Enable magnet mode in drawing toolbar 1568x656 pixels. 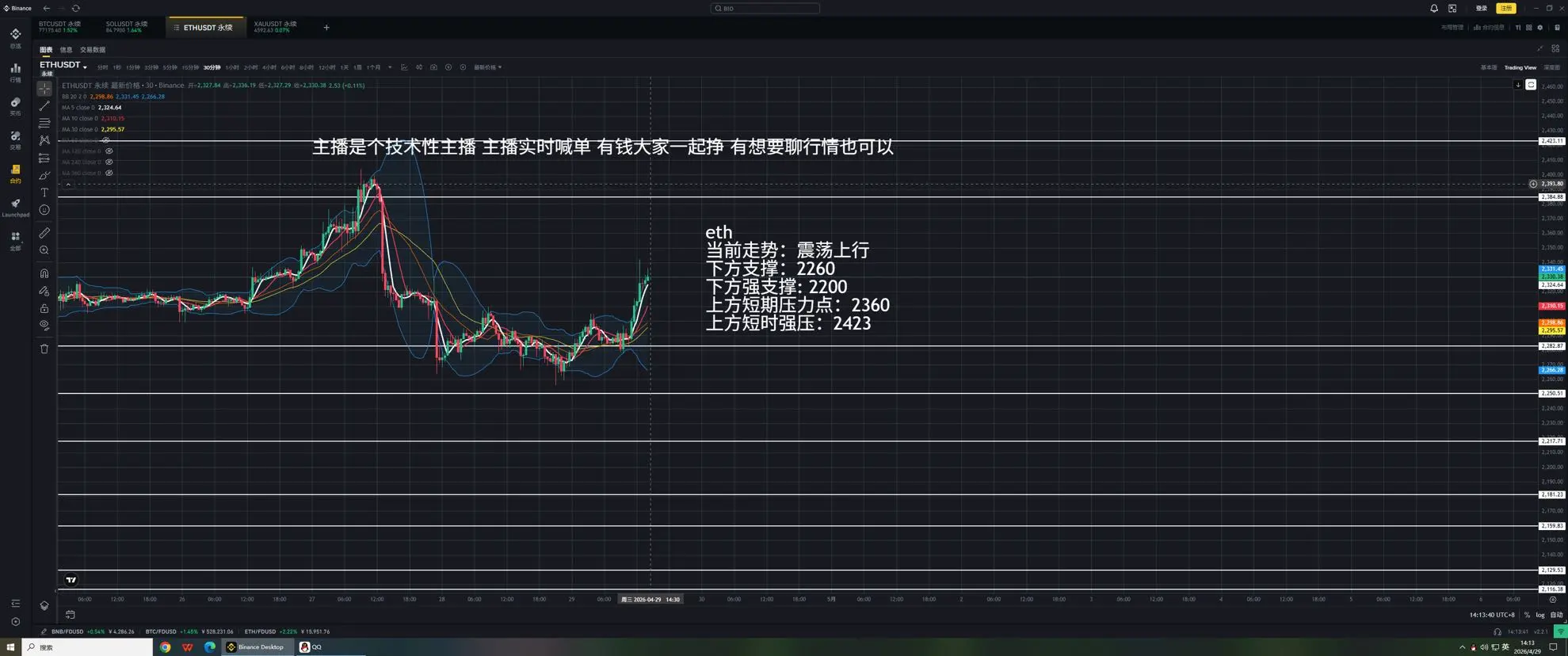tap(44, 273)
